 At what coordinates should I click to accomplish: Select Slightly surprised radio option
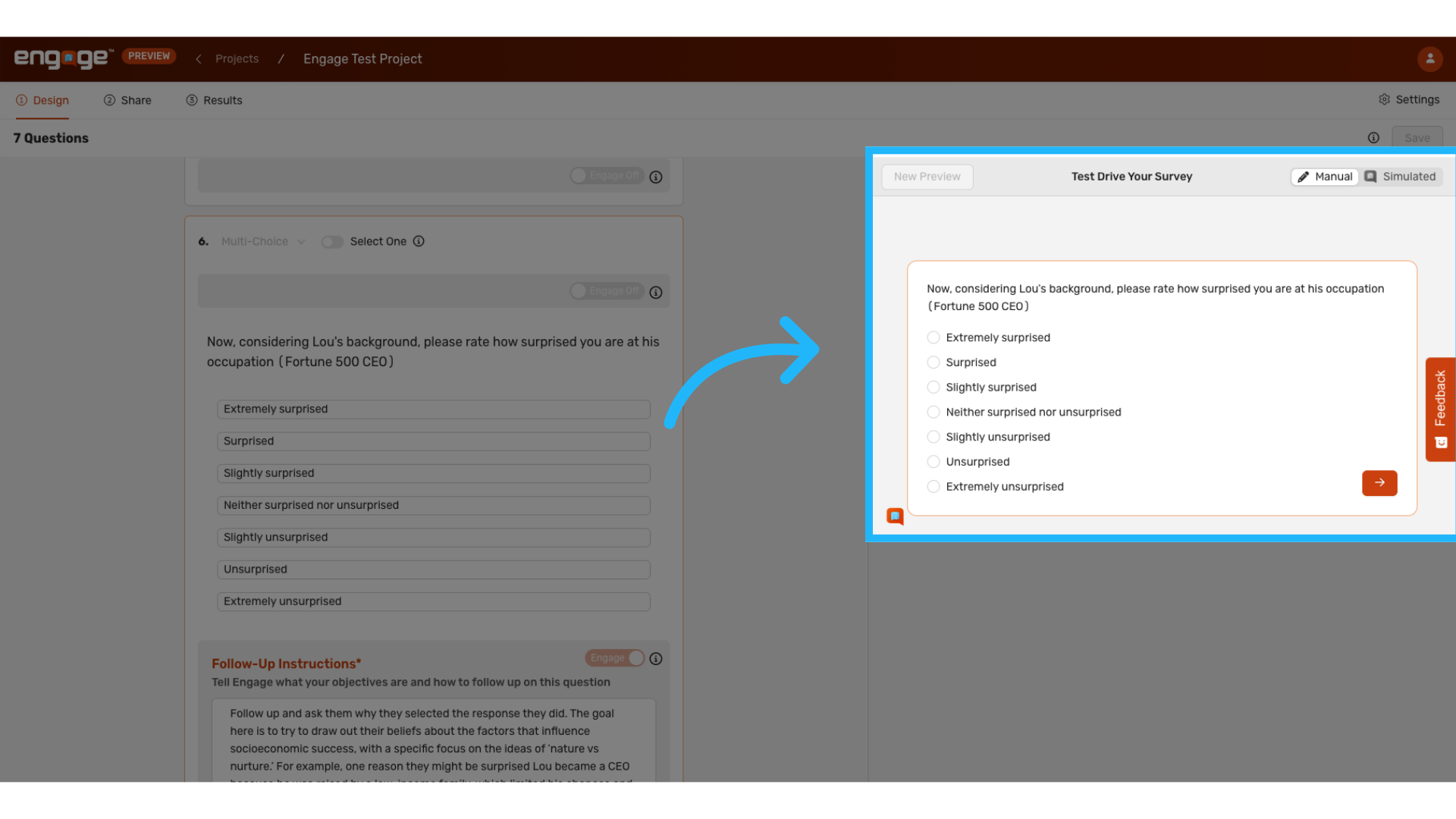[934, 388]
